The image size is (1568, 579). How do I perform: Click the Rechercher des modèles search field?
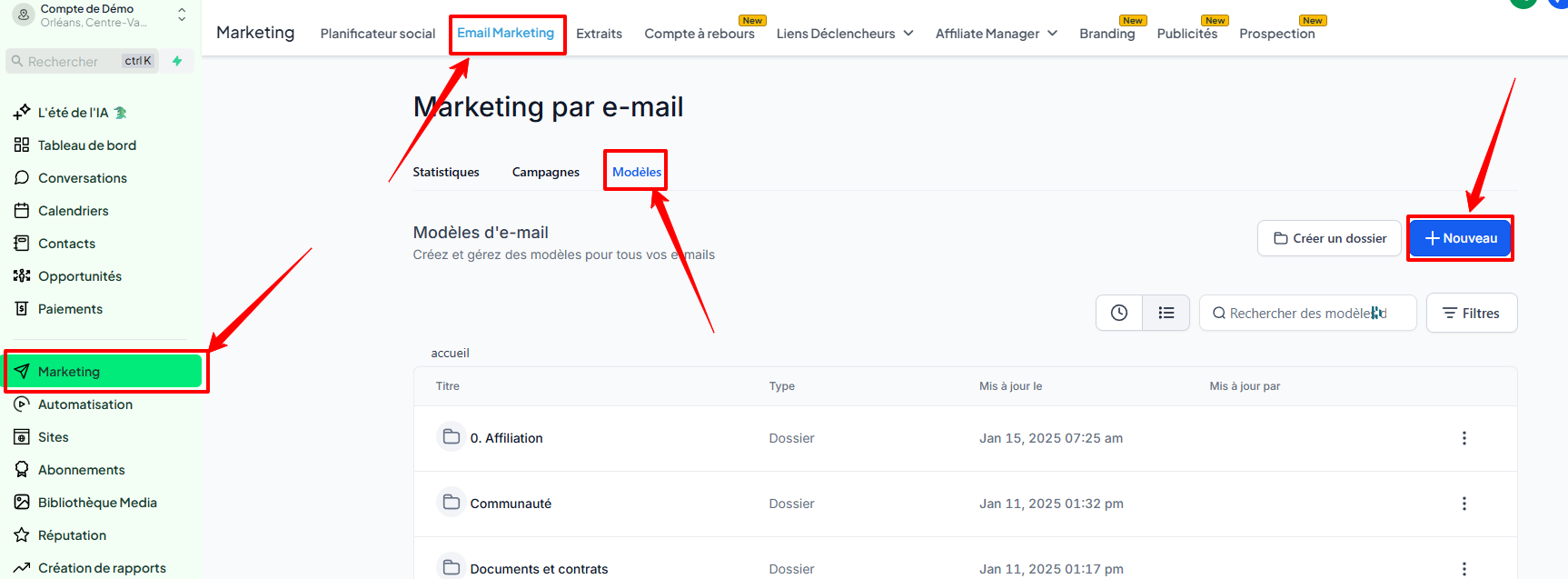click(x=1307, y=313)
